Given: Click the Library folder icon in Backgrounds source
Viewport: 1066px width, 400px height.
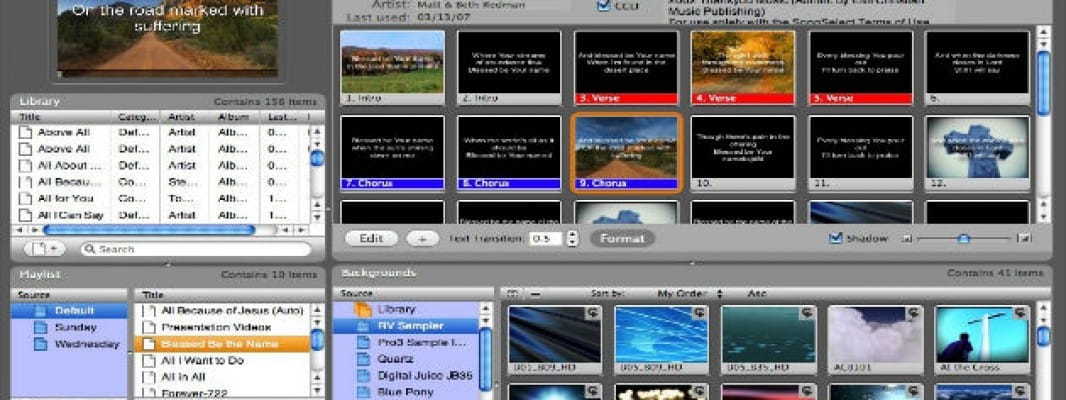Looking at the screenshot, I should click(364, 310).
